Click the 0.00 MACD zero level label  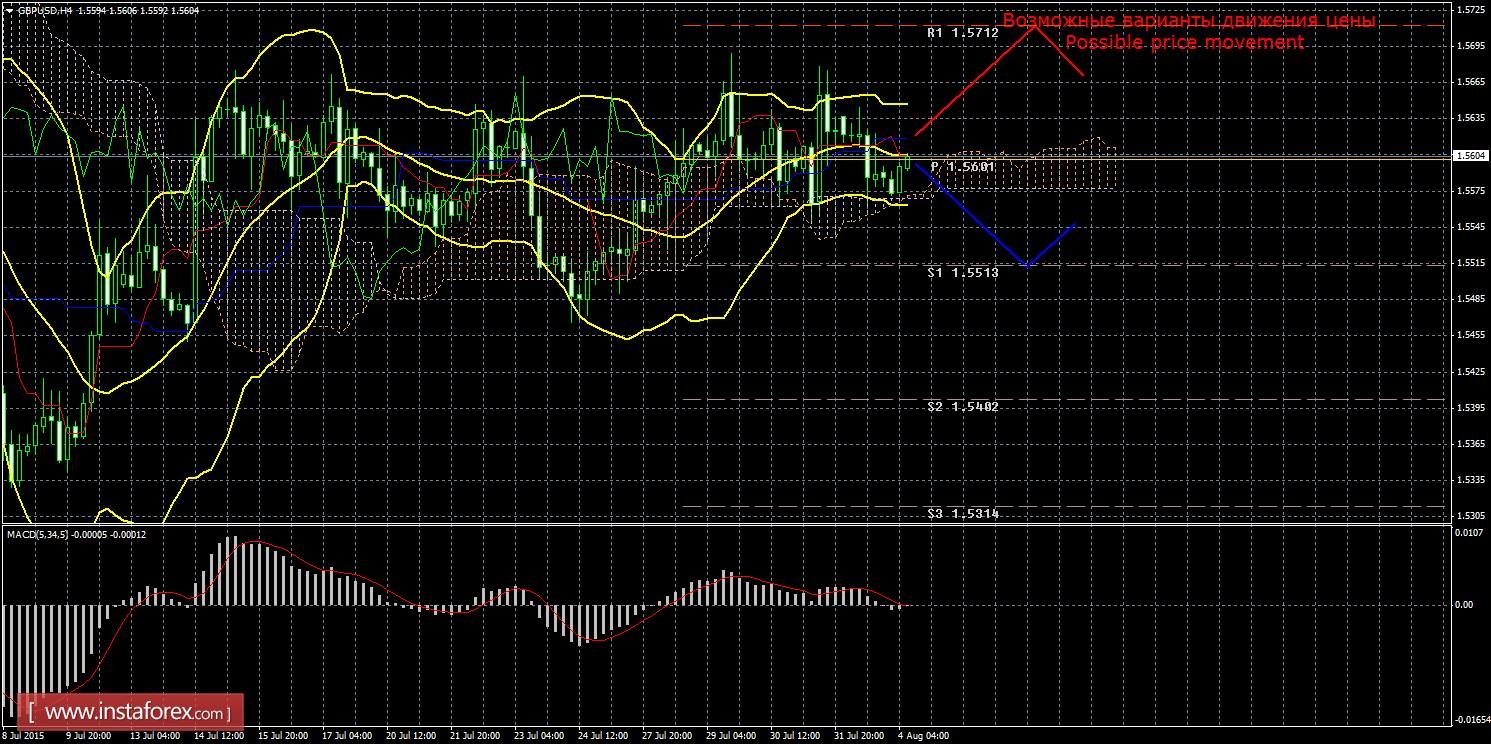click(1466, 605)
